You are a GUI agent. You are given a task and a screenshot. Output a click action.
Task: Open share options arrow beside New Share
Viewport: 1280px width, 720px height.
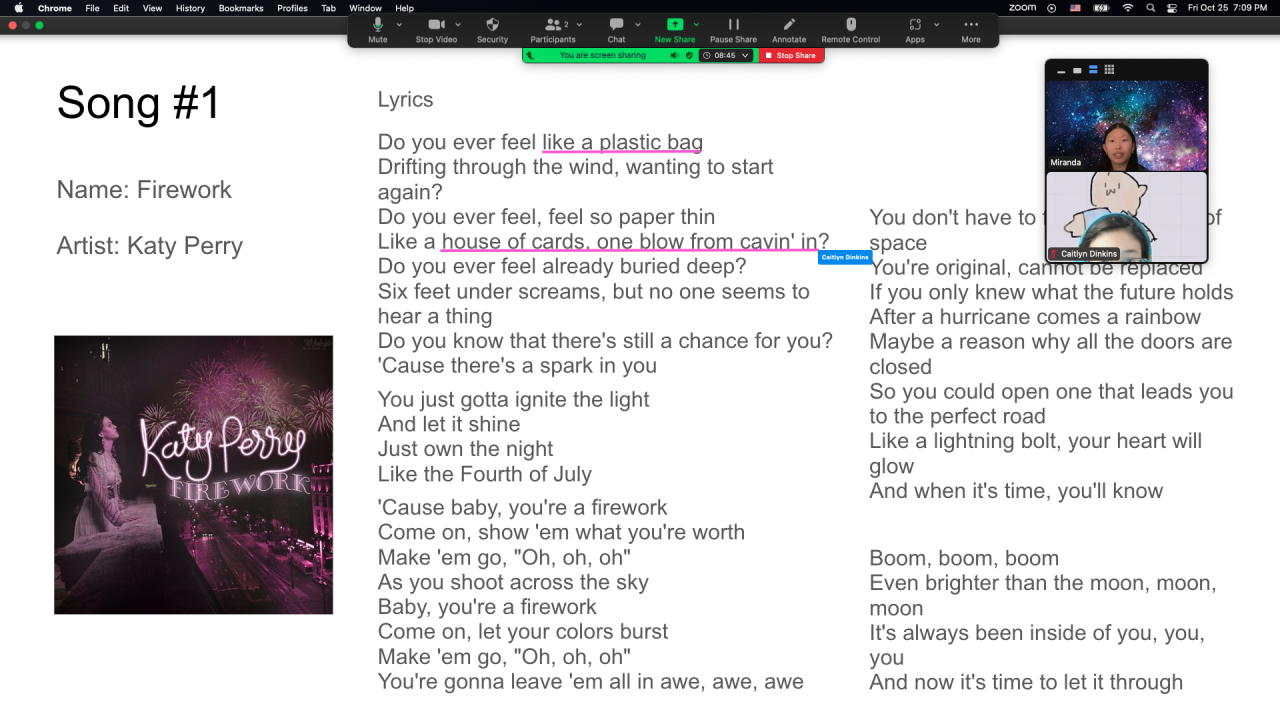pos(696,24)
